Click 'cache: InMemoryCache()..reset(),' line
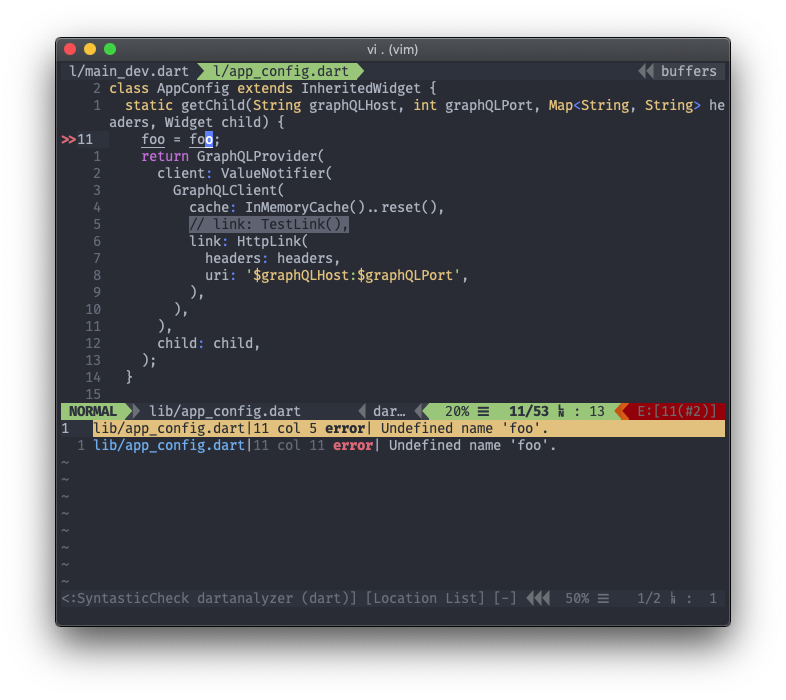786x700 pixels. coord(316,207)
